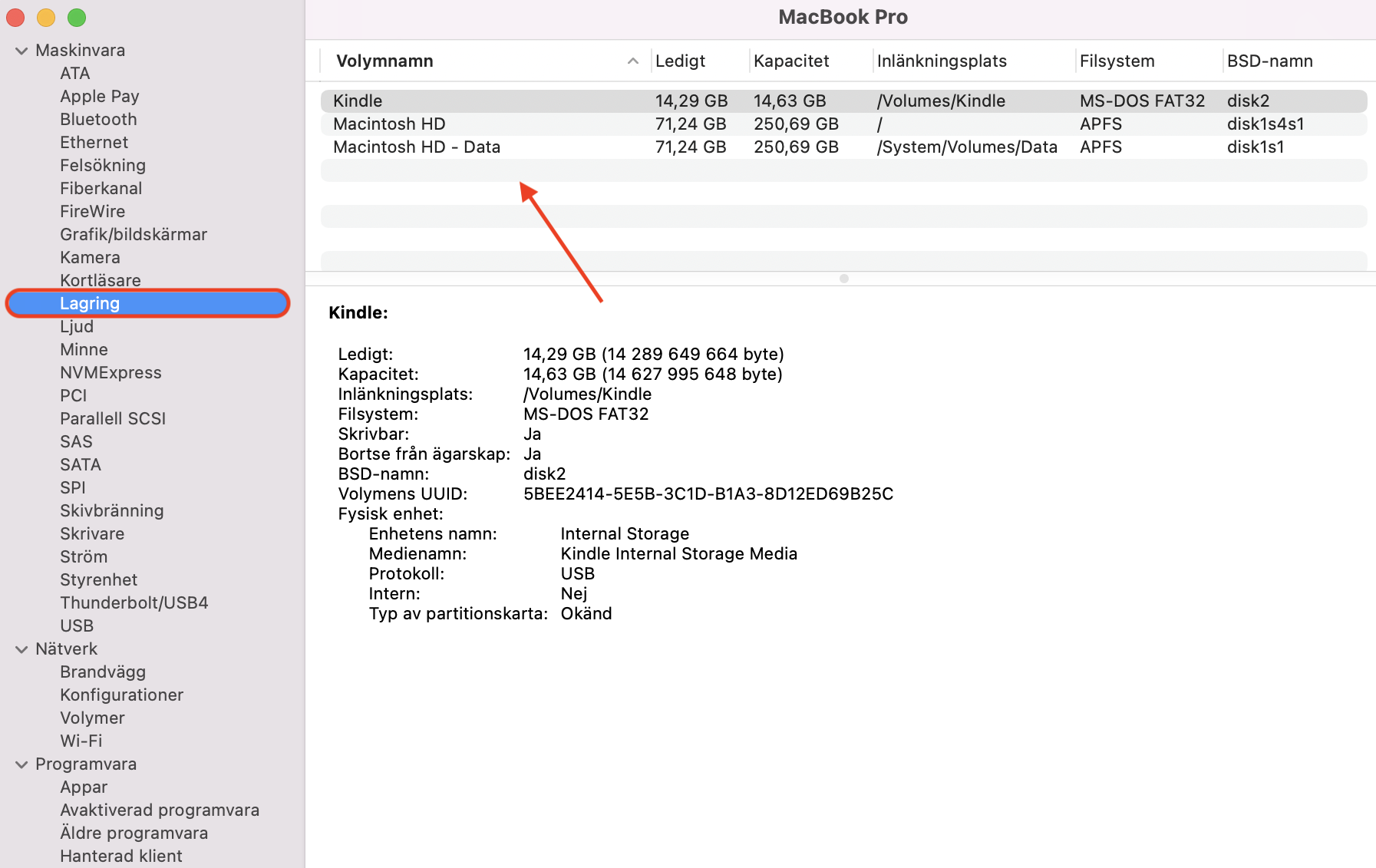Select the Macintosh HD - Data row

[843, 147]
